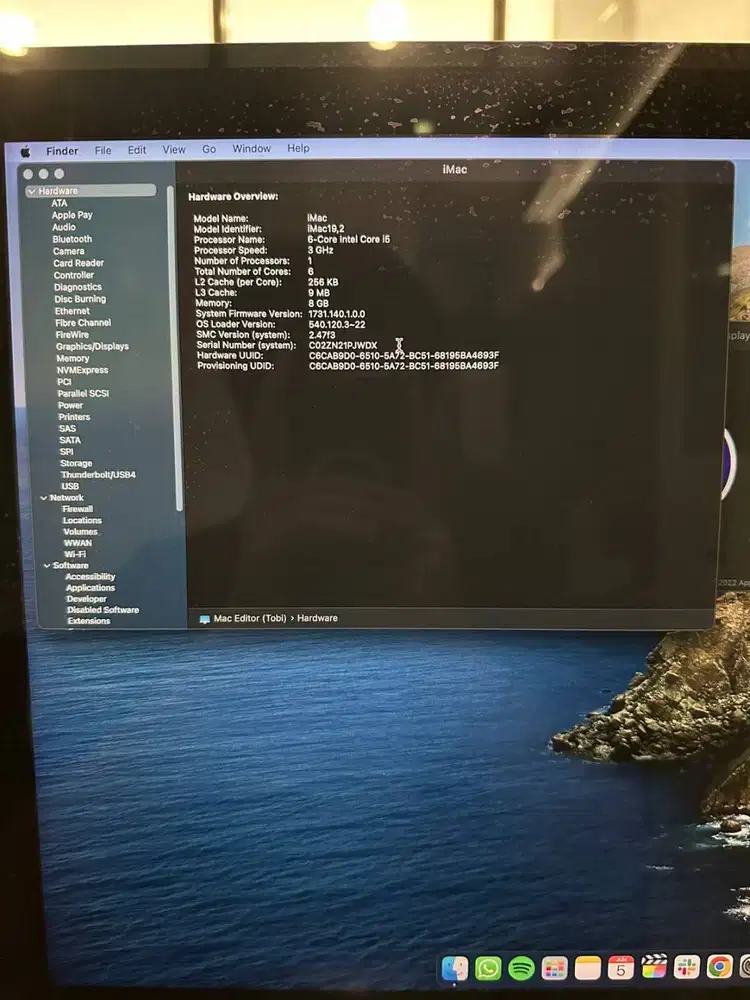Open the View menu

pos(173,149)
